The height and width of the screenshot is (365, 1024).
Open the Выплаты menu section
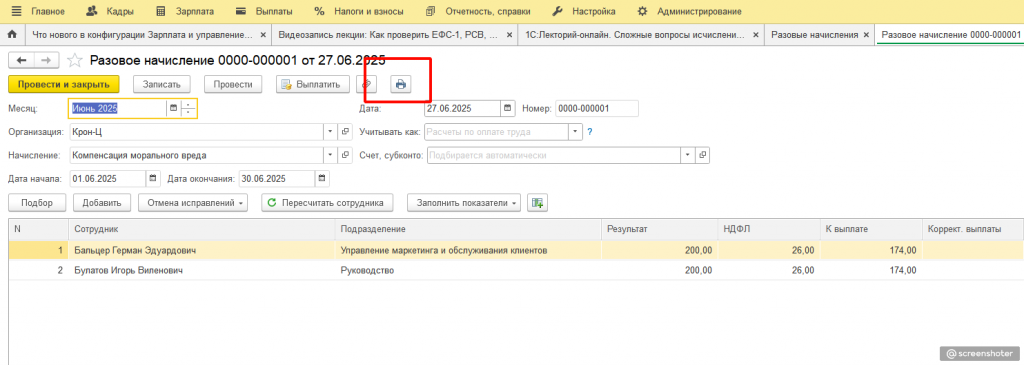click(264, 11)
